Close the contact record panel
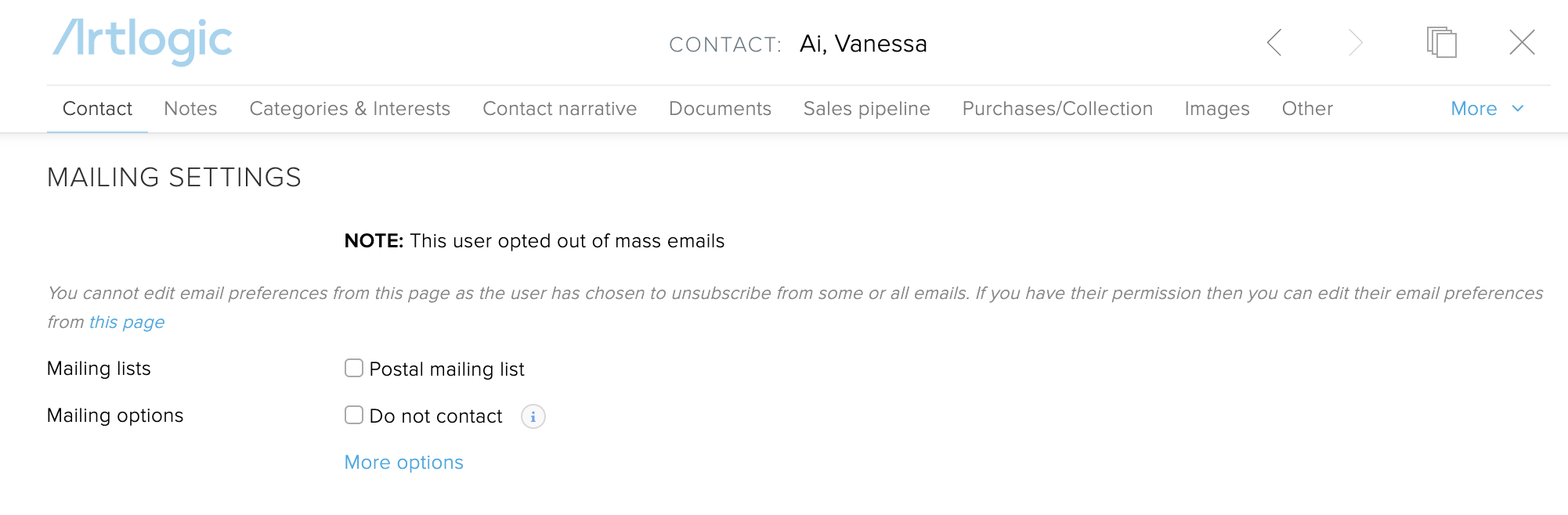 coord(1522,42)
